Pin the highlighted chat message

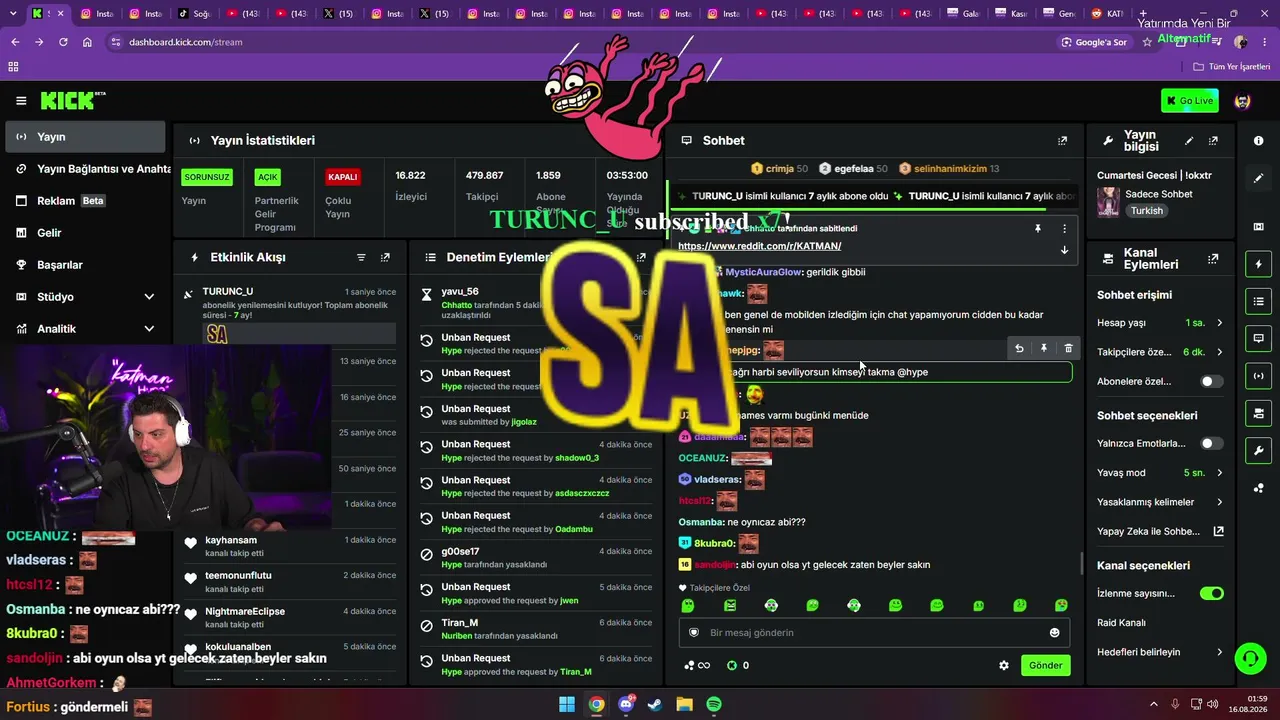coord(1043,348)
